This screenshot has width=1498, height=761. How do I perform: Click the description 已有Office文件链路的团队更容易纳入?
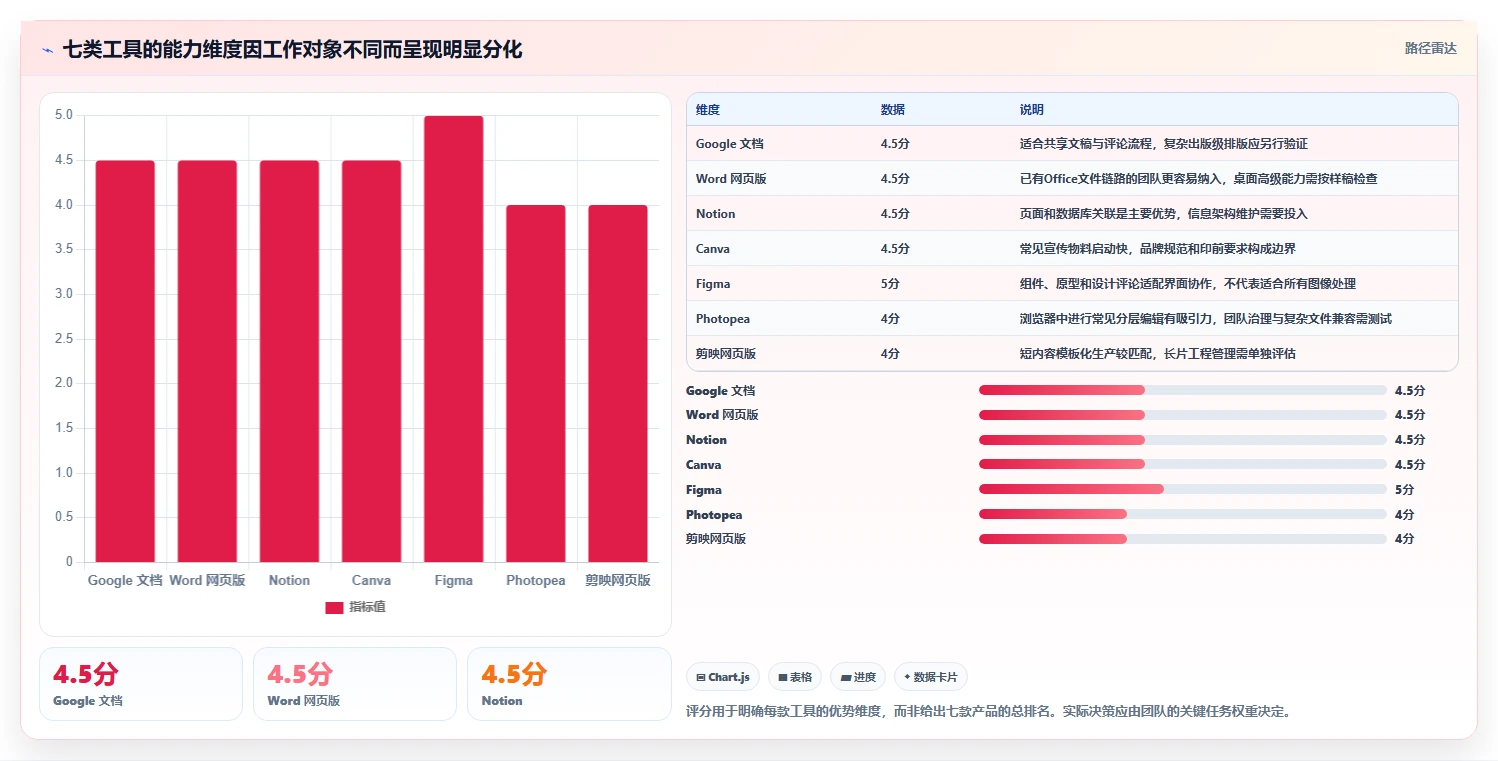coord(1199,179)
